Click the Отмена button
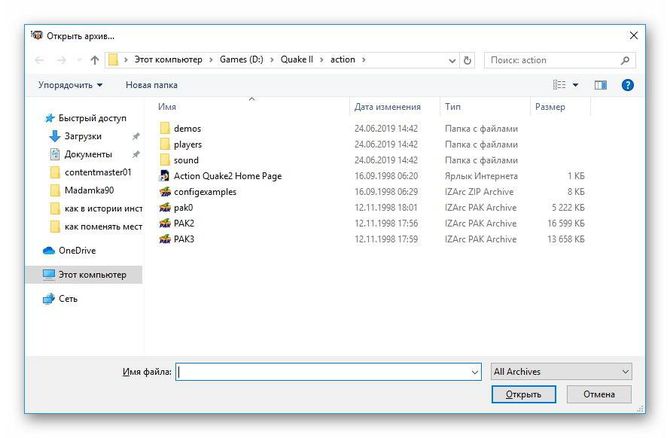670x438 pixels. [x=599, y=394]
